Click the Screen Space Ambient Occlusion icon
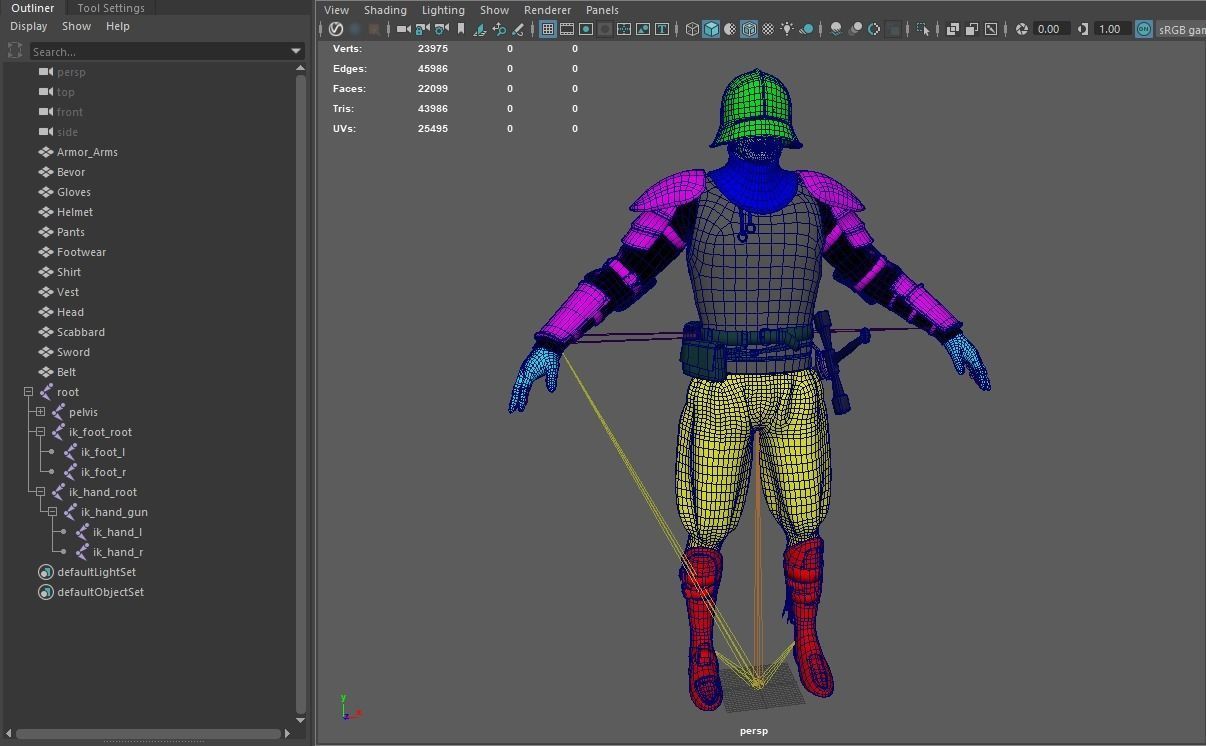 point(836,29)
